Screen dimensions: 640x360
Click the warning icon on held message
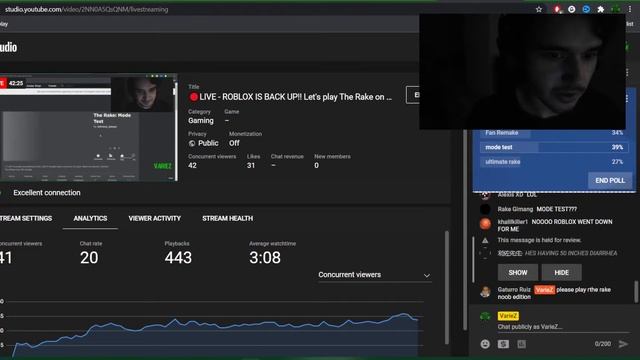485,240
